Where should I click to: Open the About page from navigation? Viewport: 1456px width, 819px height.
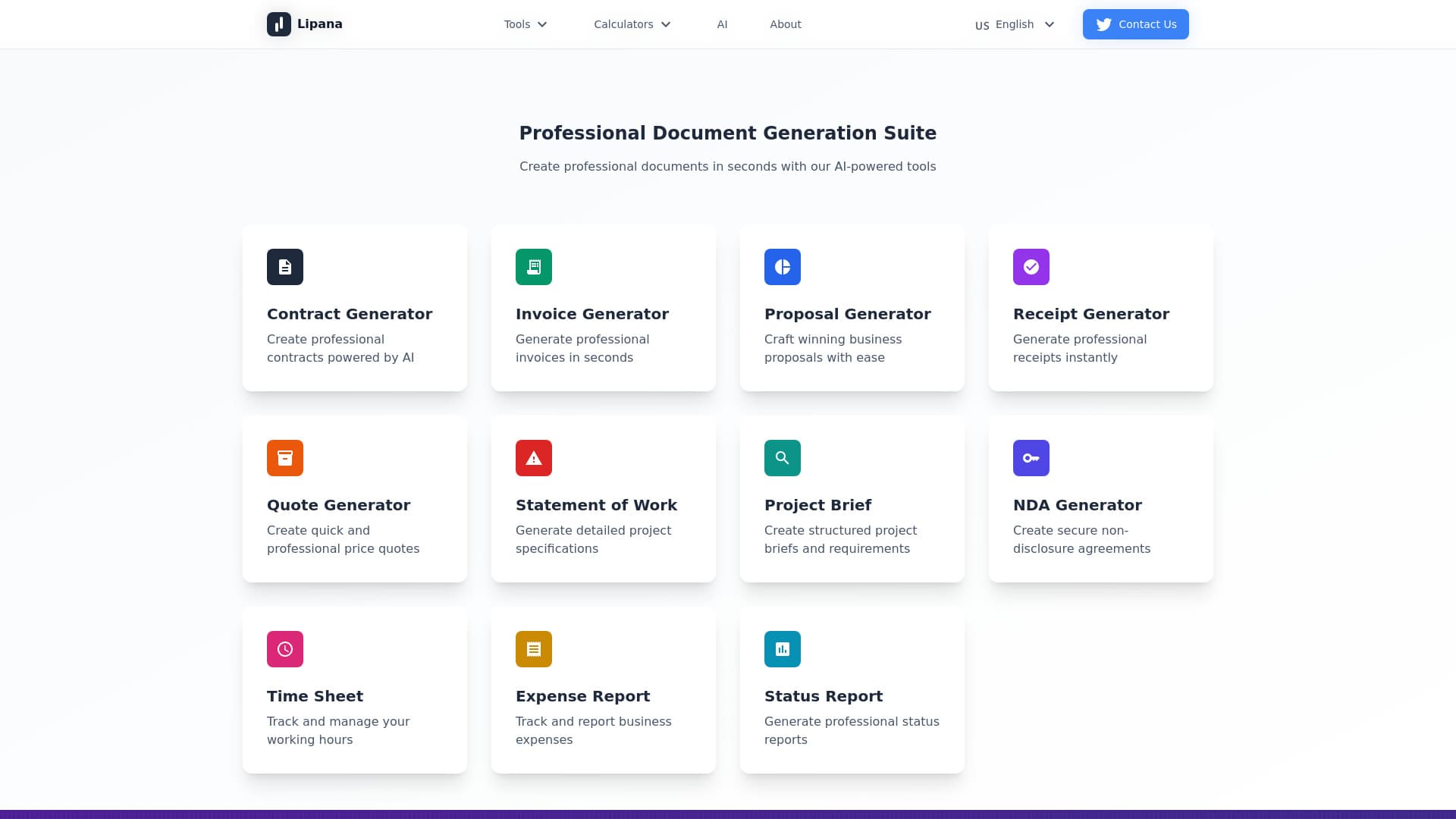pos(786,24)
